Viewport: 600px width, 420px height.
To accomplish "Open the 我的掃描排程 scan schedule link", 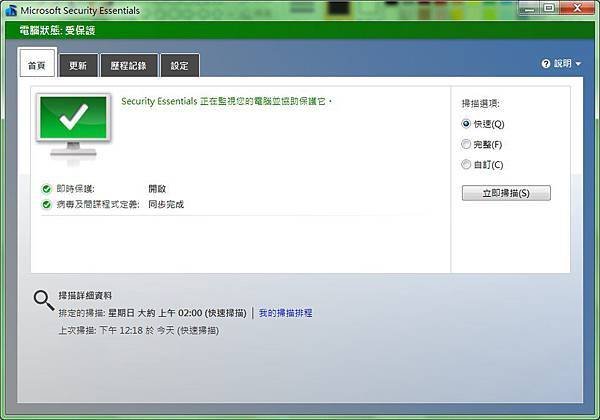I will 285,313.
